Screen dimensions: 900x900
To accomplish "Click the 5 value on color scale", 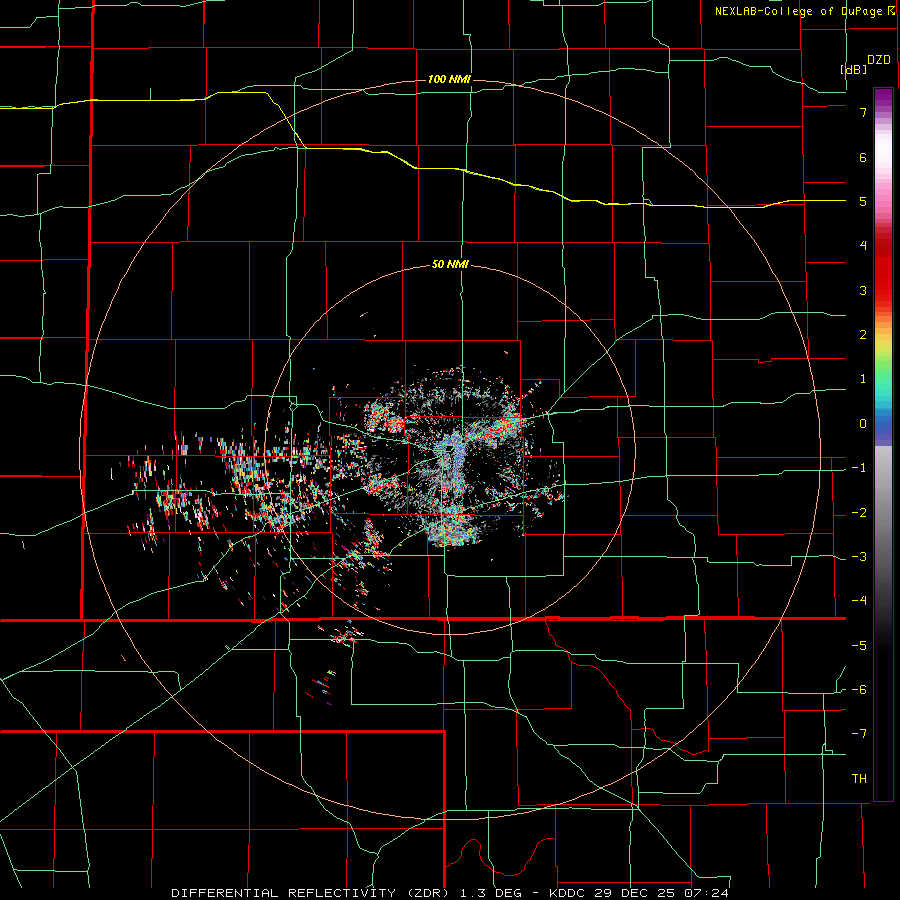I will pyautogui.click(x=863, y=202).
